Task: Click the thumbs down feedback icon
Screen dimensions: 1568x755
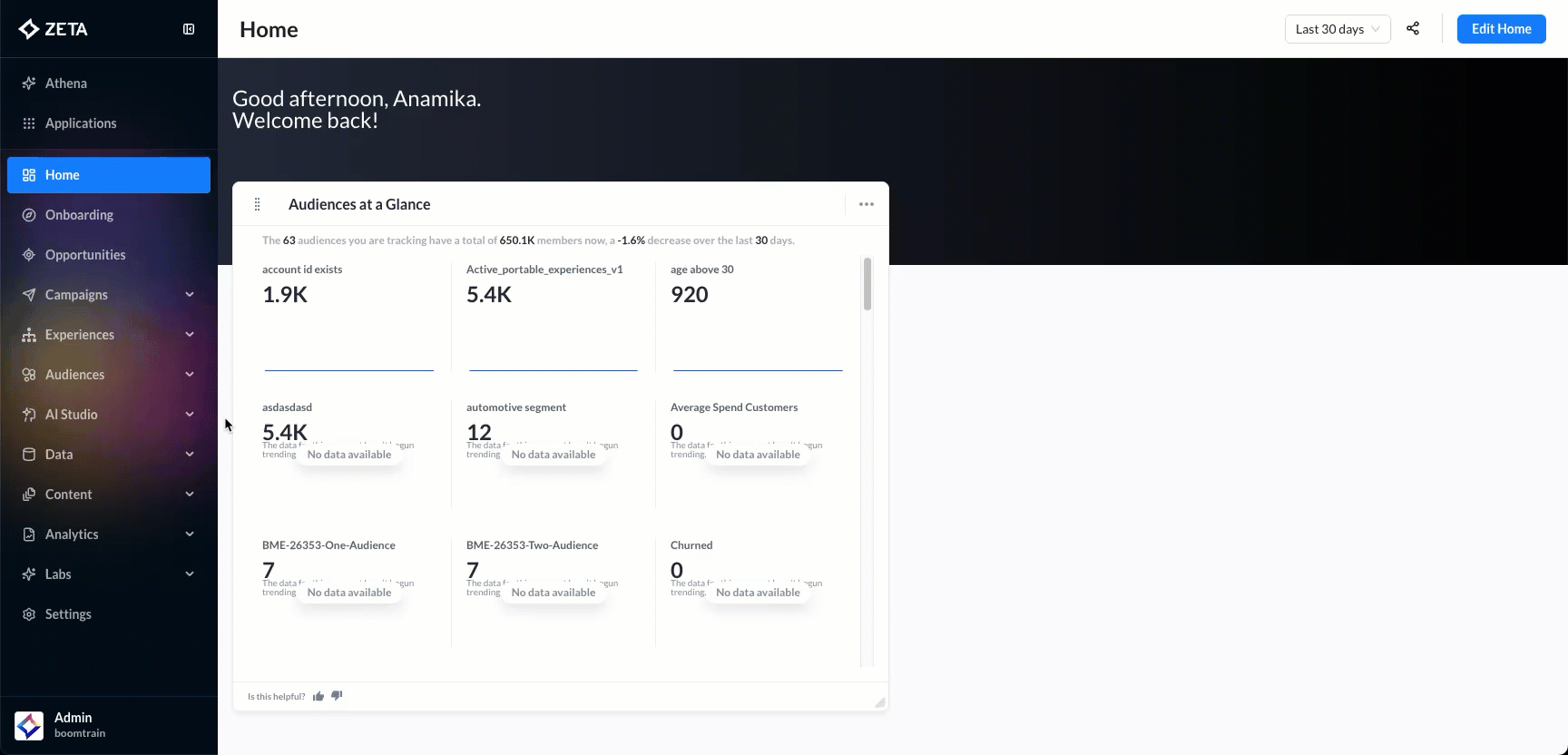Action: [337, 695]
